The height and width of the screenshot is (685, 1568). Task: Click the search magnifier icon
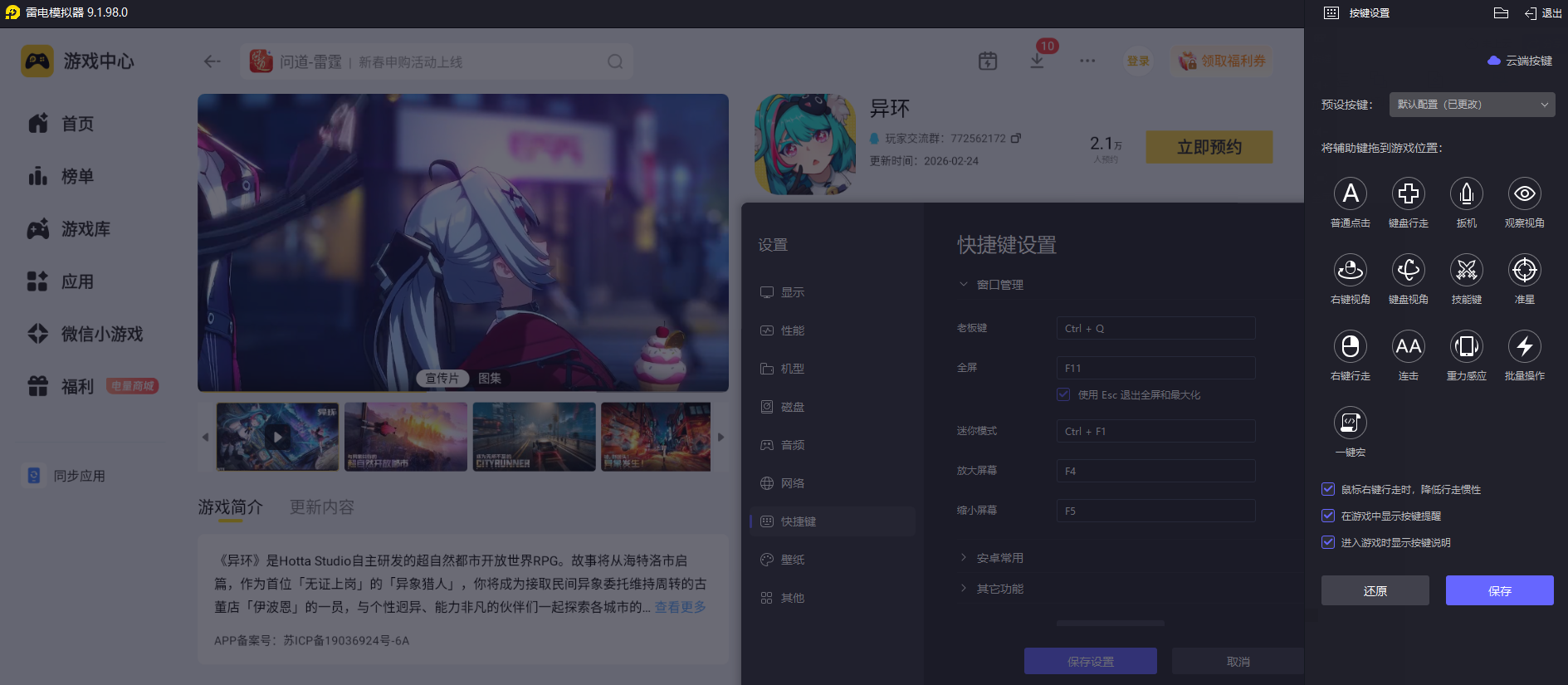pyautogui.click(x=615, y=61)
